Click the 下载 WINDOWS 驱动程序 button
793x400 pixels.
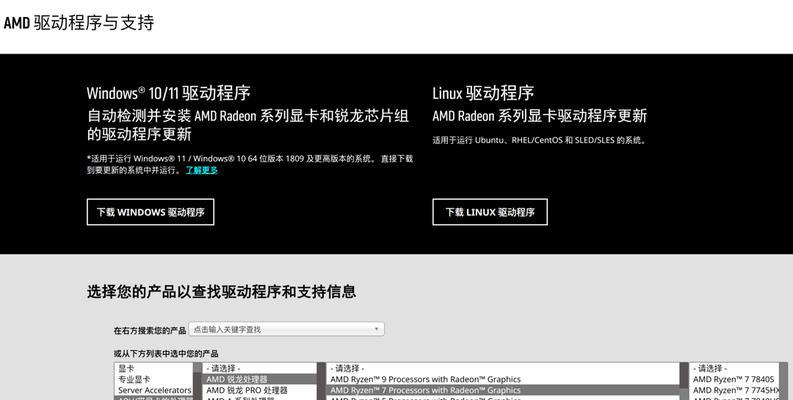point(150,212)
